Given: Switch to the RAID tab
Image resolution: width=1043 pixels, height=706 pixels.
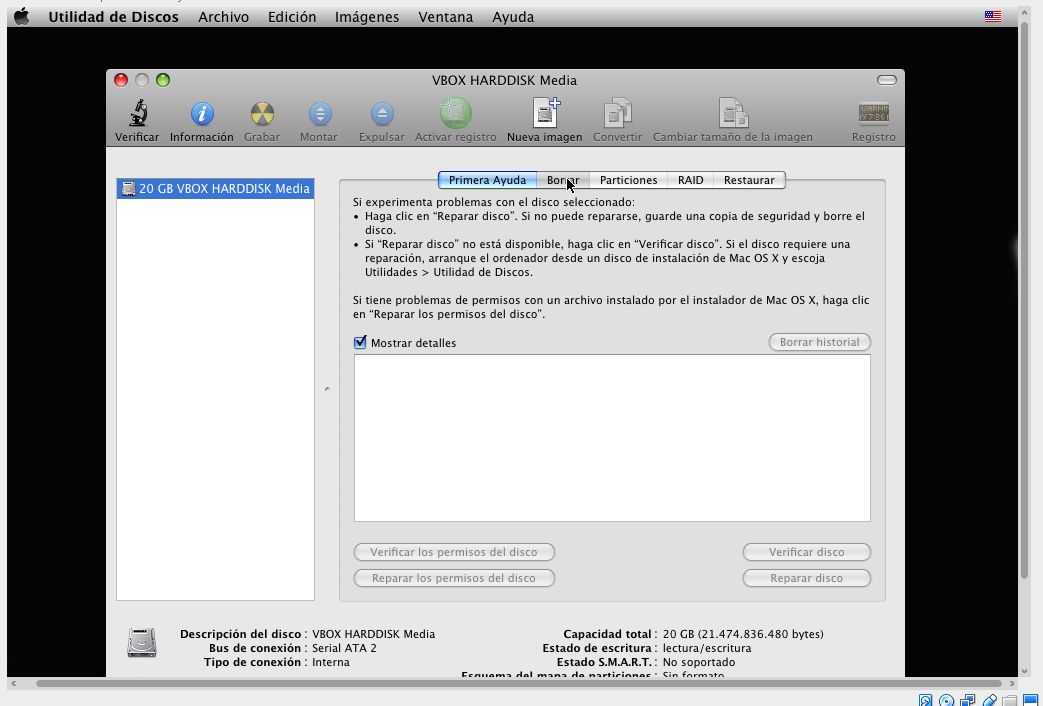Looking at the screenshot, I should click(x=690, y=180).
